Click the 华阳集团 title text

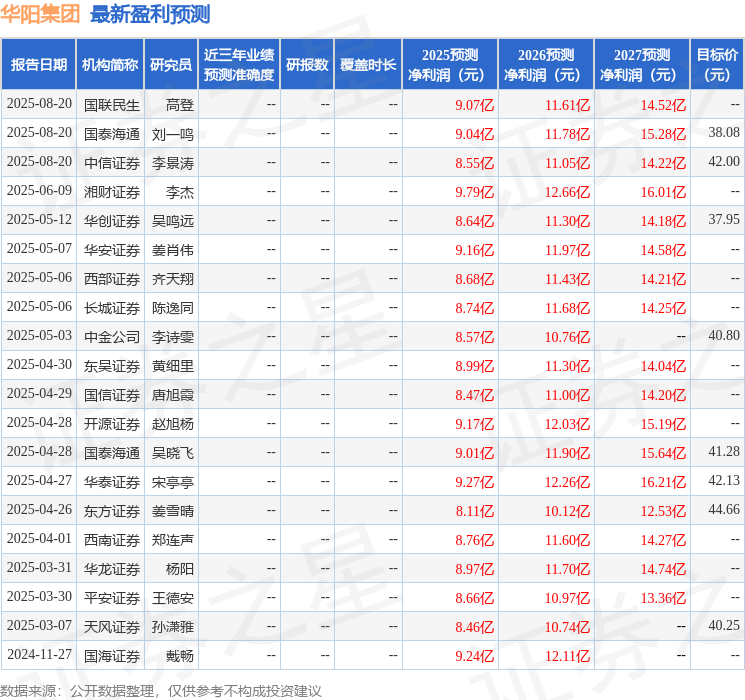[x=41, y=14]
